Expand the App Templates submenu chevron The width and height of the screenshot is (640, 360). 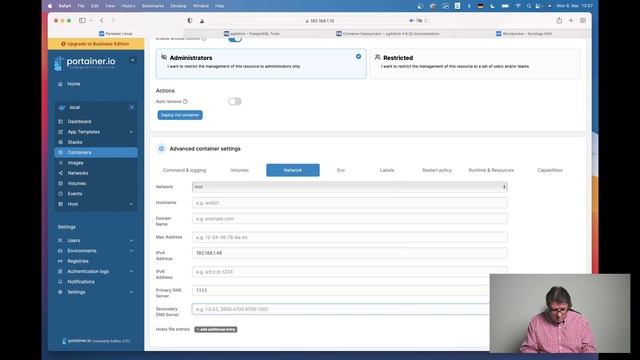click(131, 132)
